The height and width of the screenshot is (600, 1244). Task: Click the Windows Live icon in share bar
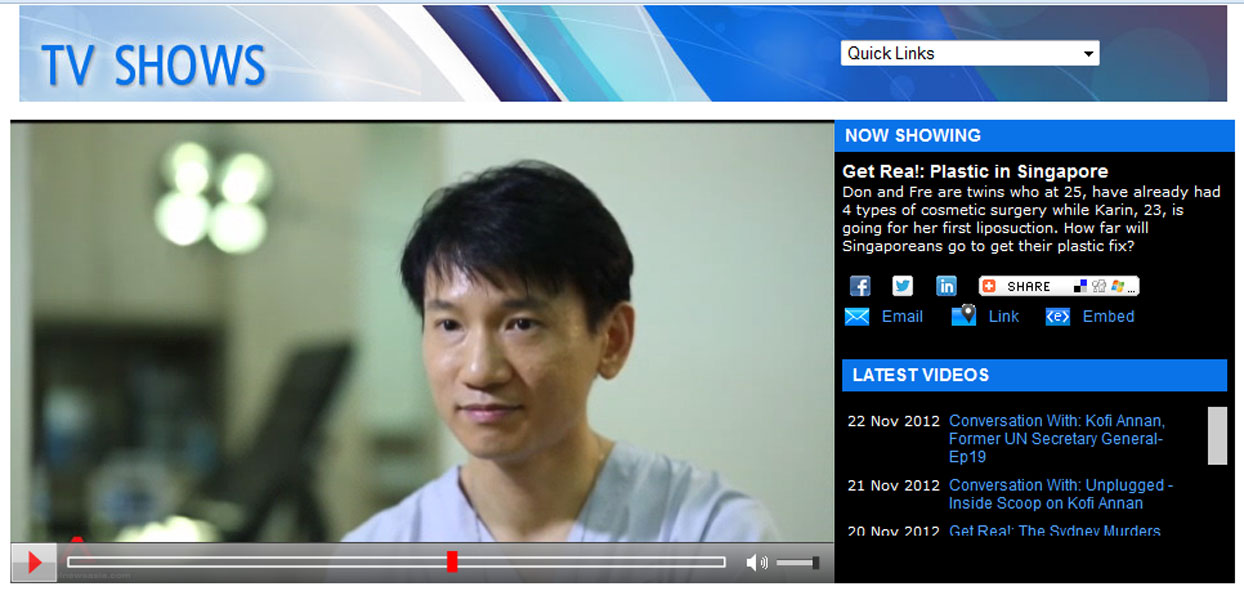[x=1116, y=286]
